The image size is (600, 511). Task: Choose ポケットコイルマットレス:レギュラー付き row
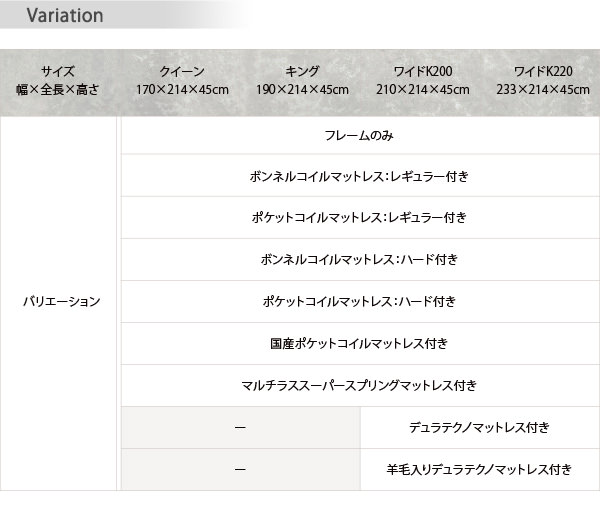point(360,217)
